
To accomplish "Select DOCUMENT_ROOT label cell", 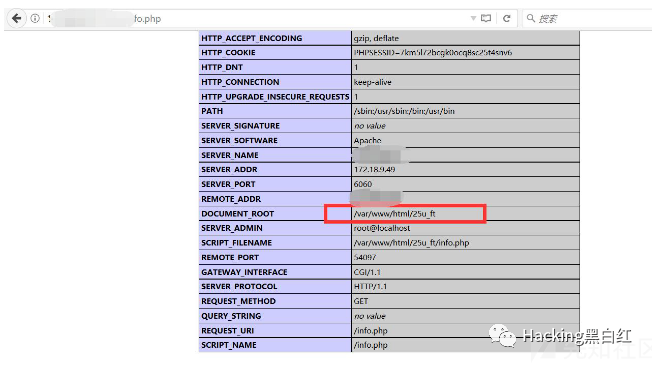I will pos(275,214).
